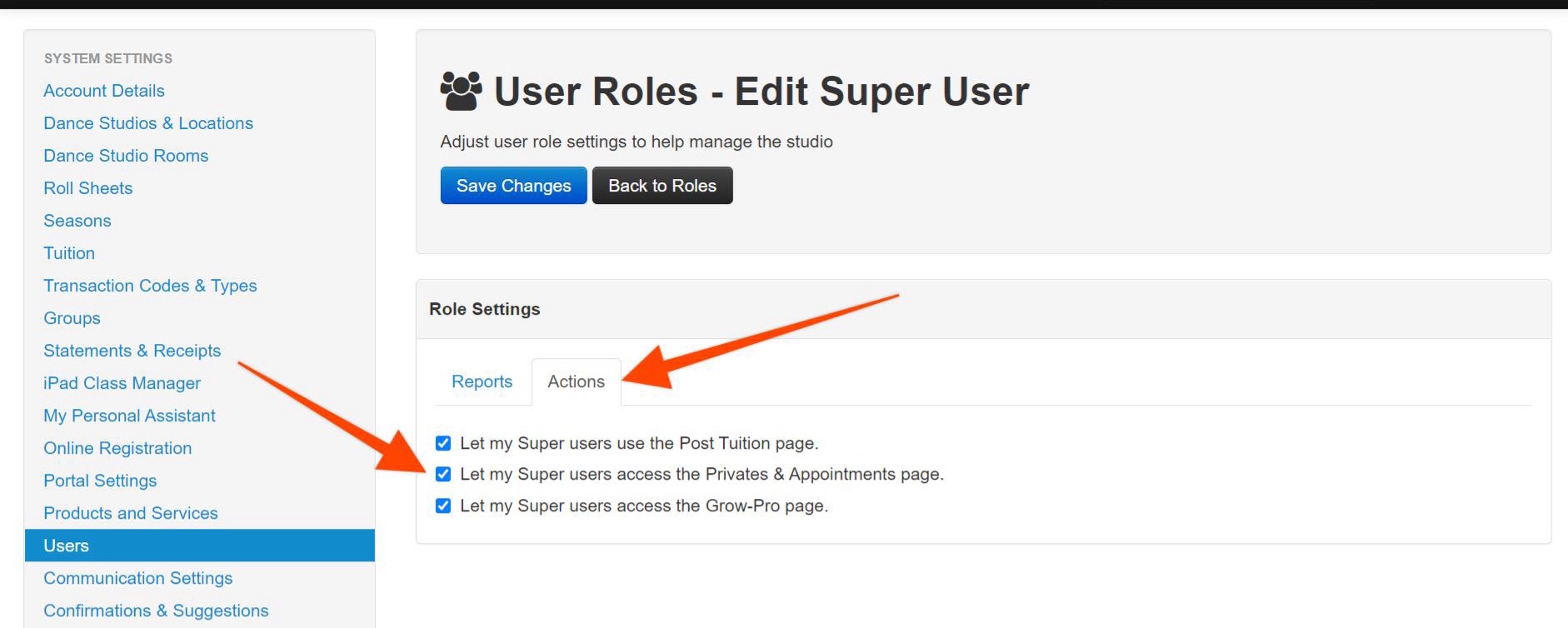Navigate to Roll Sheets
The height and width of the screenshot is (628, 1568).
tap(88, 188)
